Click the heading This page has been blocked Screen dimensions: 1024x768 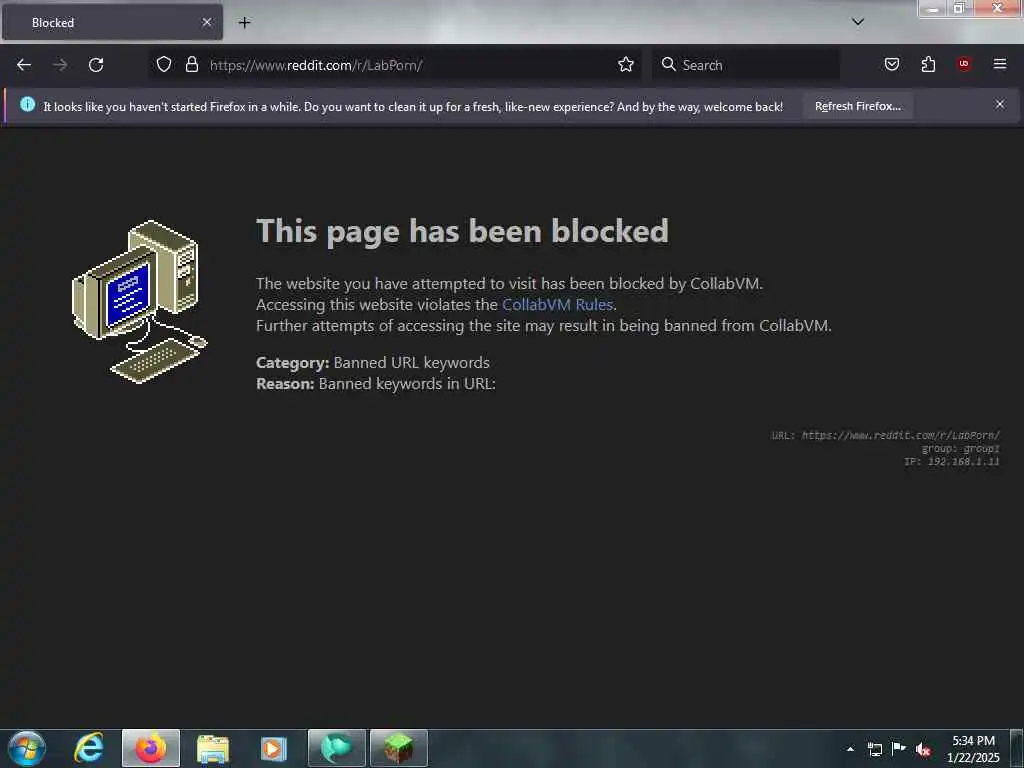(x=462, y=231)
